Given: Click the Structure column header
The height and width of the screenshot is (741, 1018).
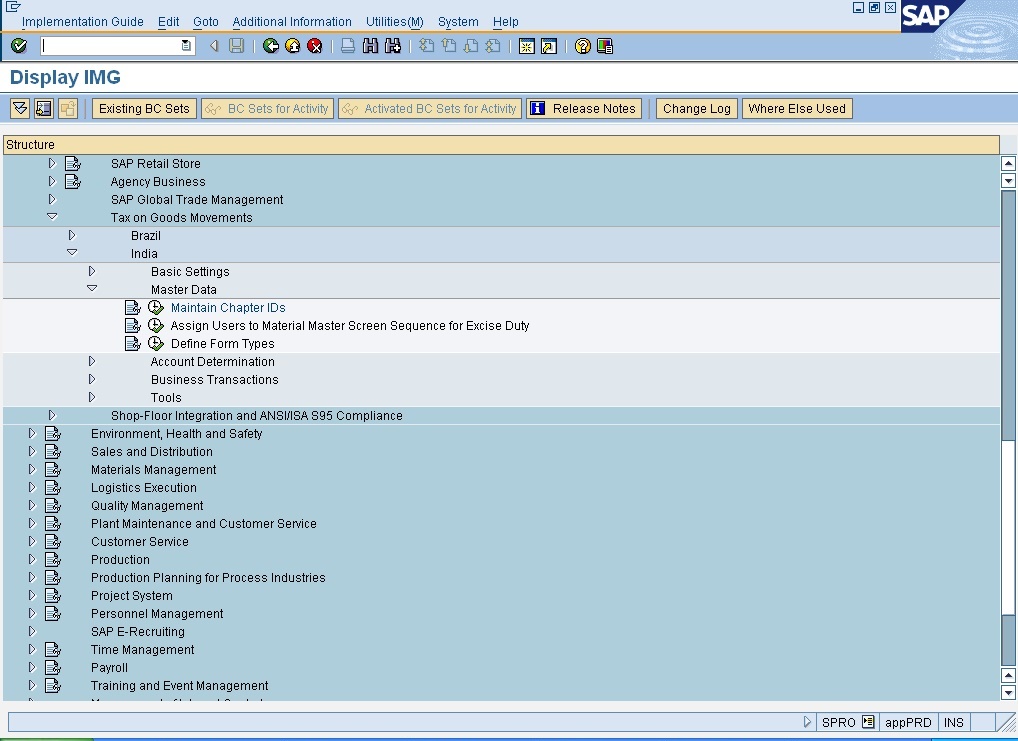Looking at the screenshot, I should pos(501,145).
